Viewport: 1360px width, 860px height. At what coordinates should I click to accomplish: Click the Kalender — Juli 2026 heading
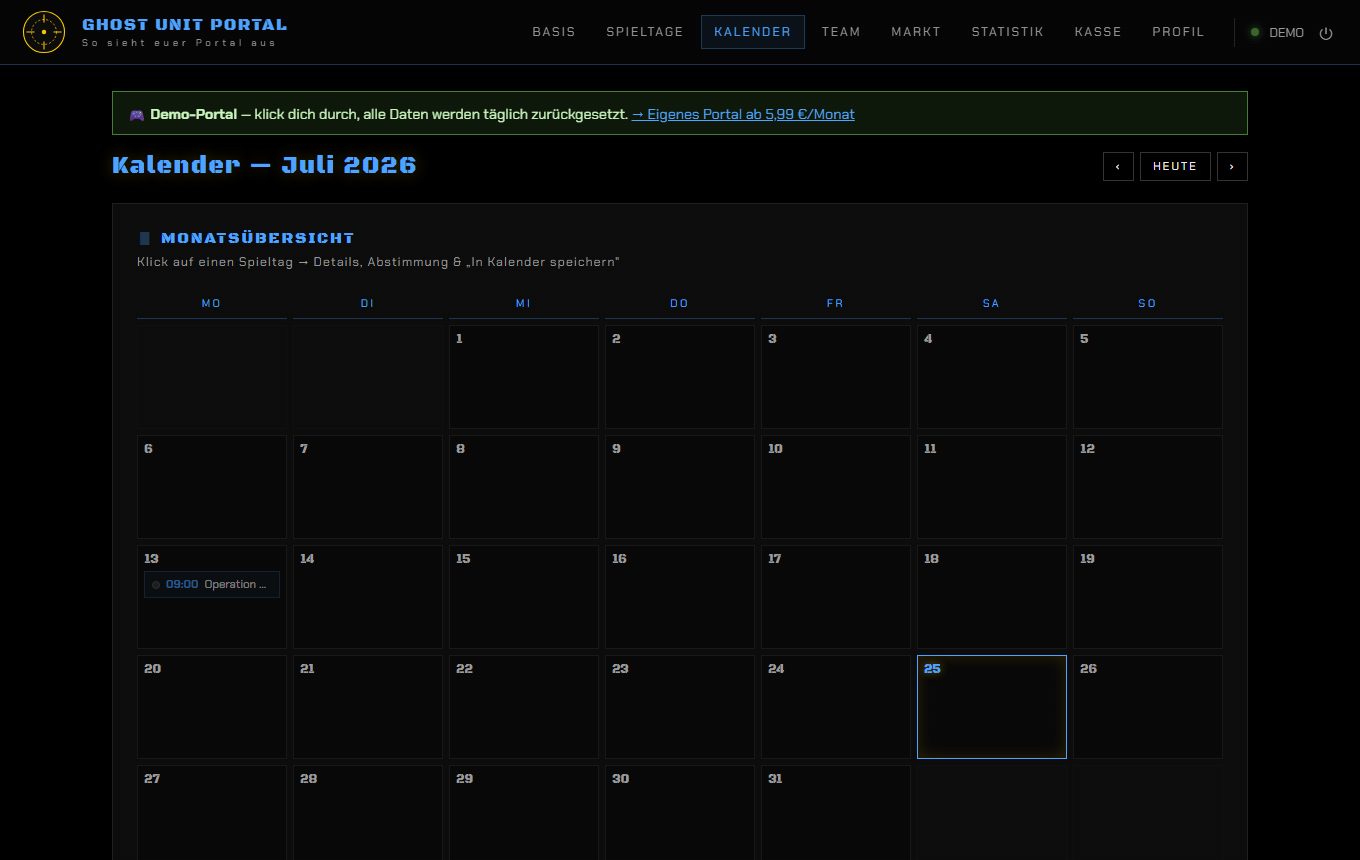pos(264,165)
